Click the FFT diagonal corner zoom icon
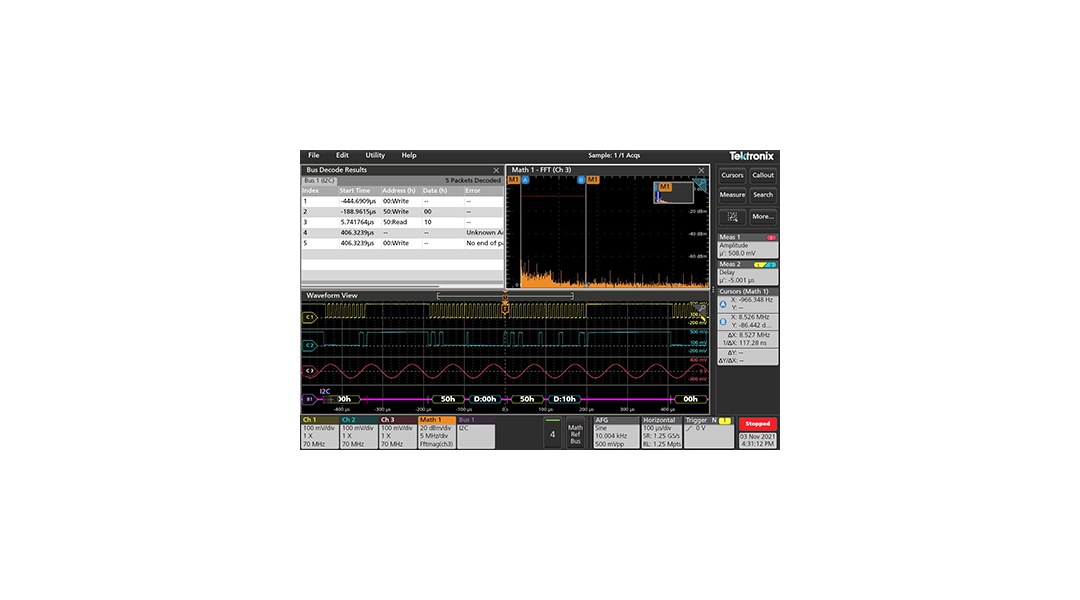Screen dimensions: 1080x600 click(x=700, y=185)
